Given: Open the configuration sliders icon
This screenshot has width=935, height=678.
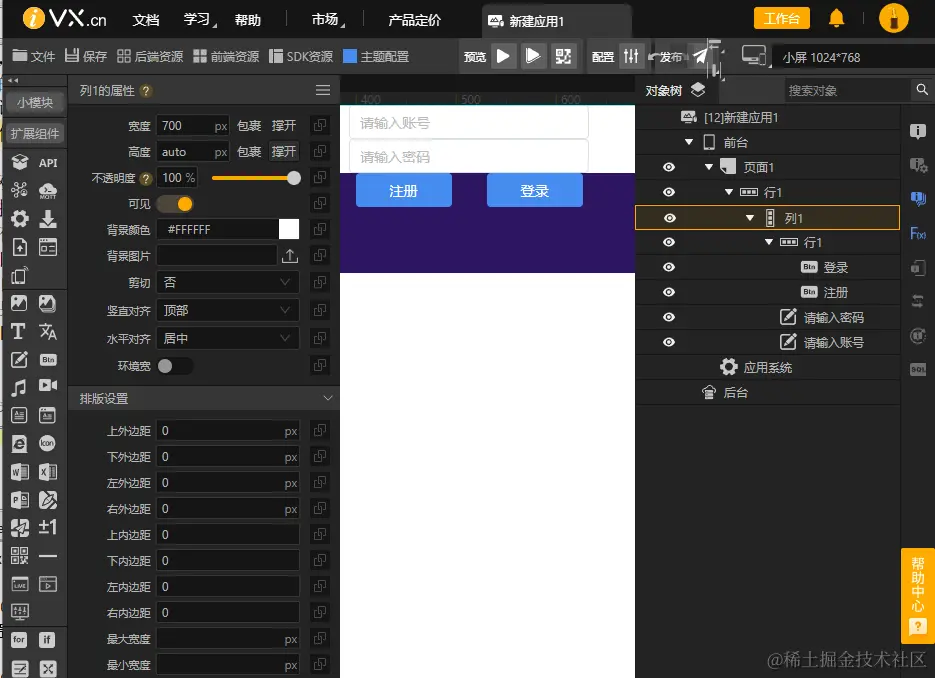Looking at the screenshot, I should coord(631,57).
